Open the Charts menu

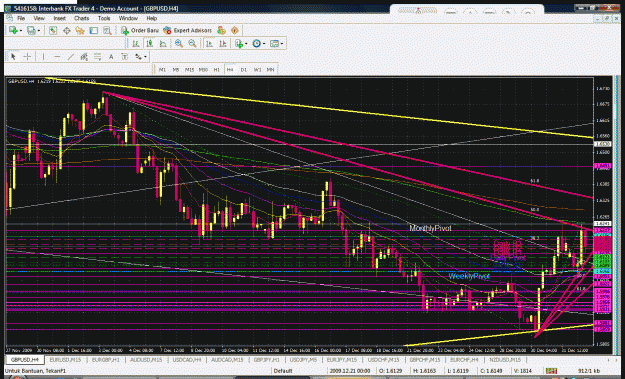pyautogui.click(x=81, y=18)
